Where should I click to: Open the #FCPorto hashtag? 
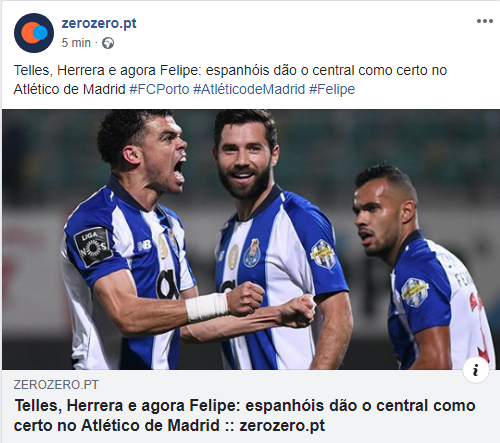[159, 89]
